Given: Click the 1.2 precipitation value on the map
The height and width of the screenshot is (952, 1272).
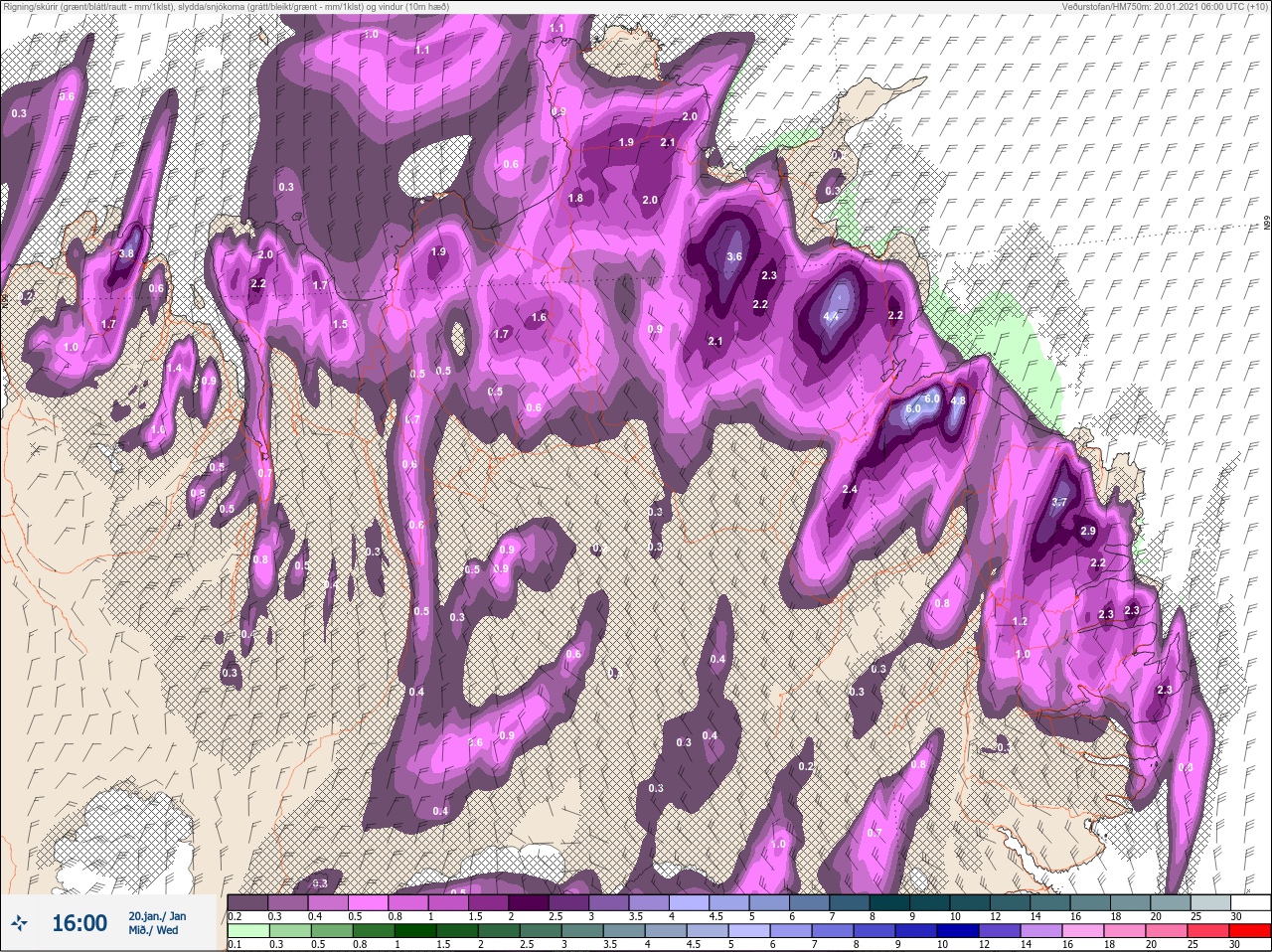Looking at the screenshot, I should (x=1020, y=621).
